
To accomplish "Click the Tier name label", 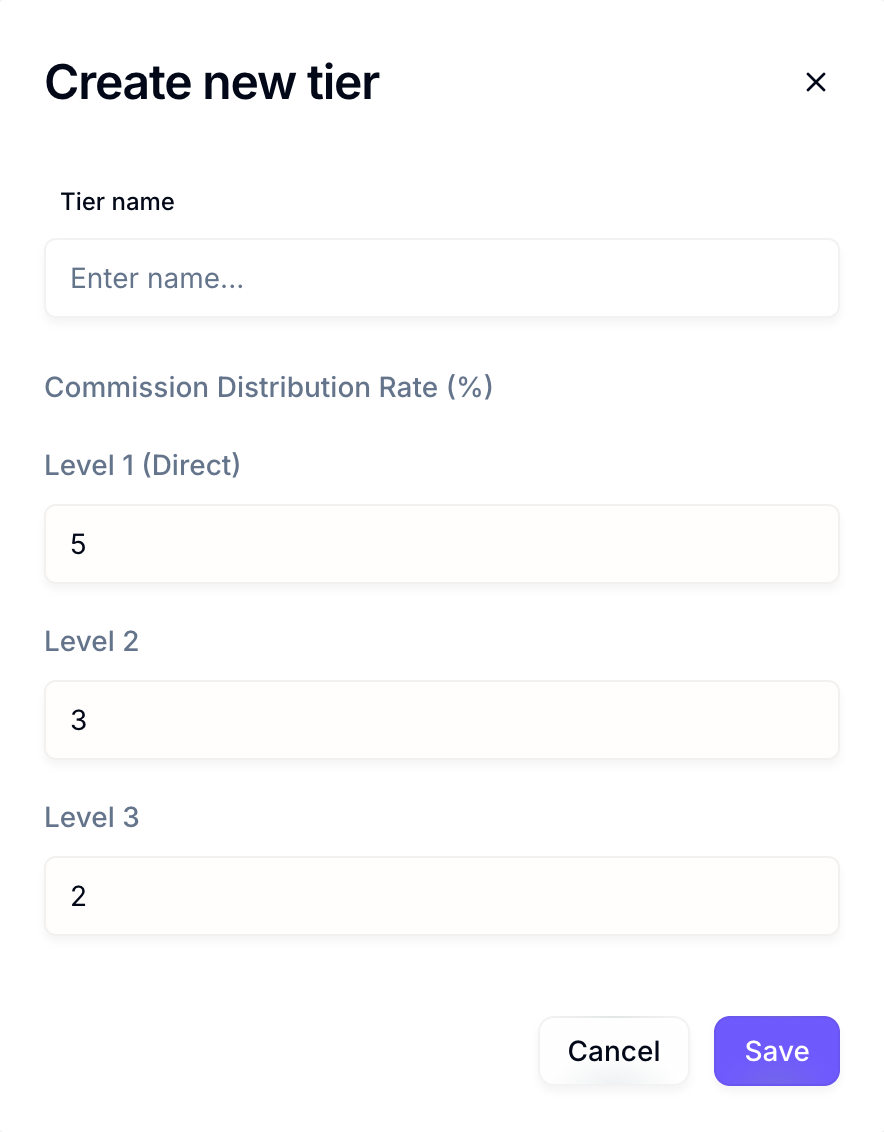I will point(117,201).
